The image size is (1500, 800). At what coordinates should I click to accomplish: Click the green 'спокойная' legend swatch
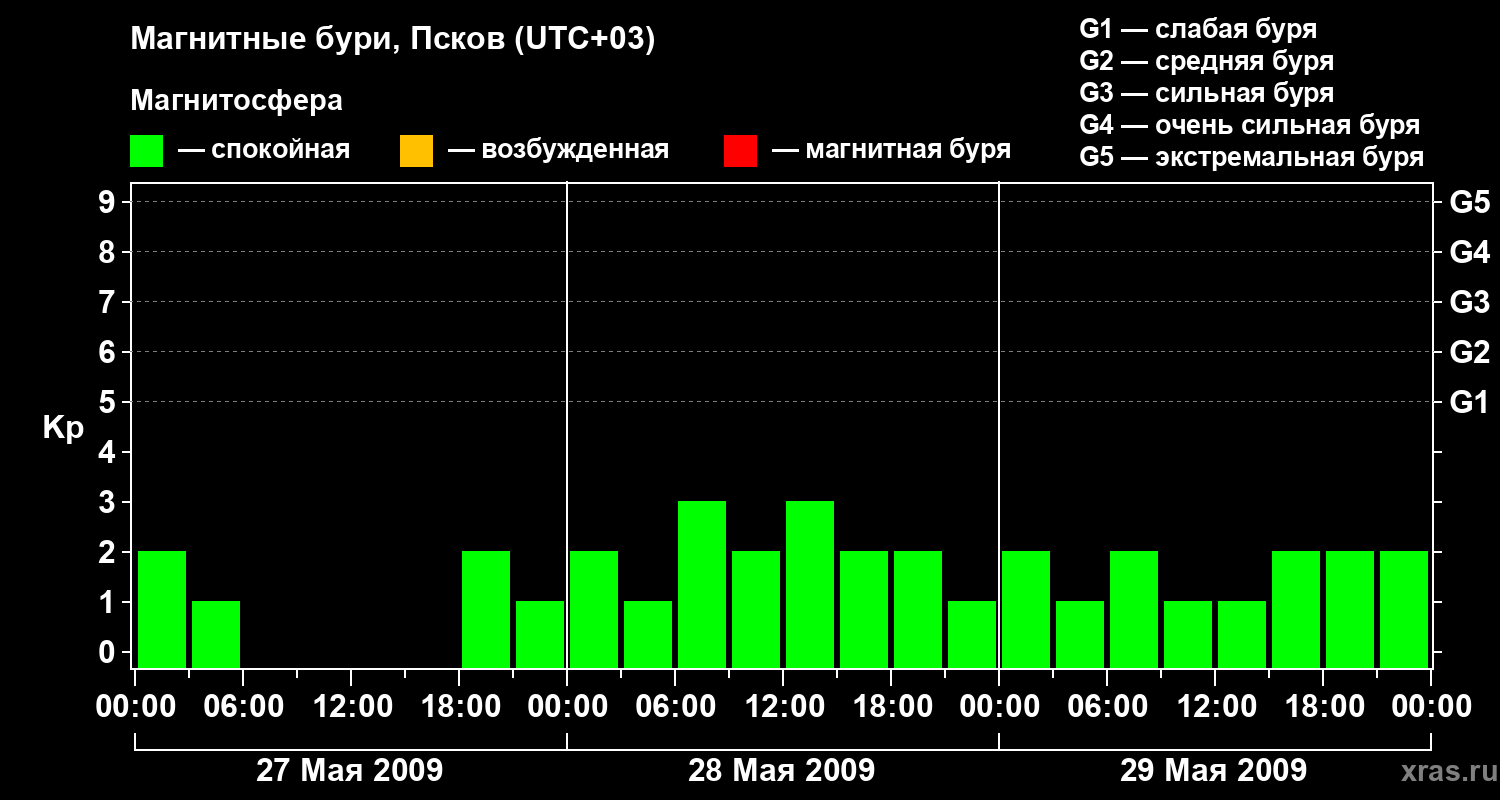146,151
